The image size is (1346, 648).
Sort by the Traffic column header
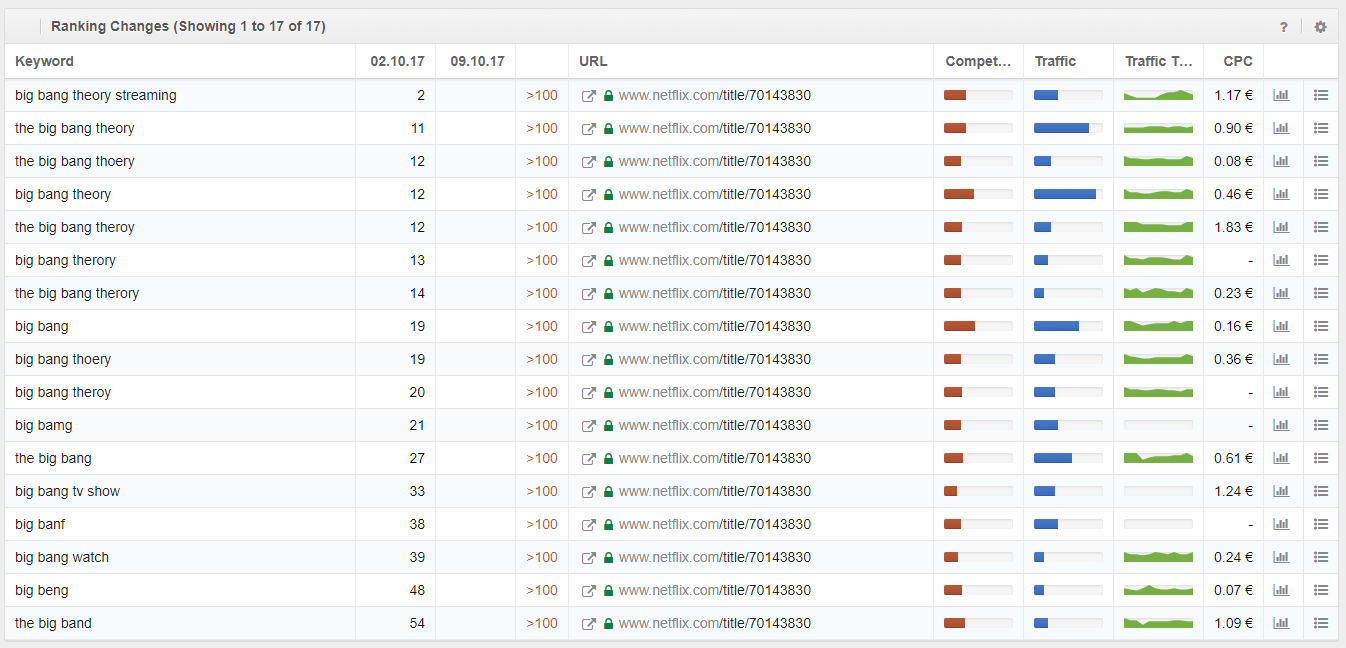1055,61
